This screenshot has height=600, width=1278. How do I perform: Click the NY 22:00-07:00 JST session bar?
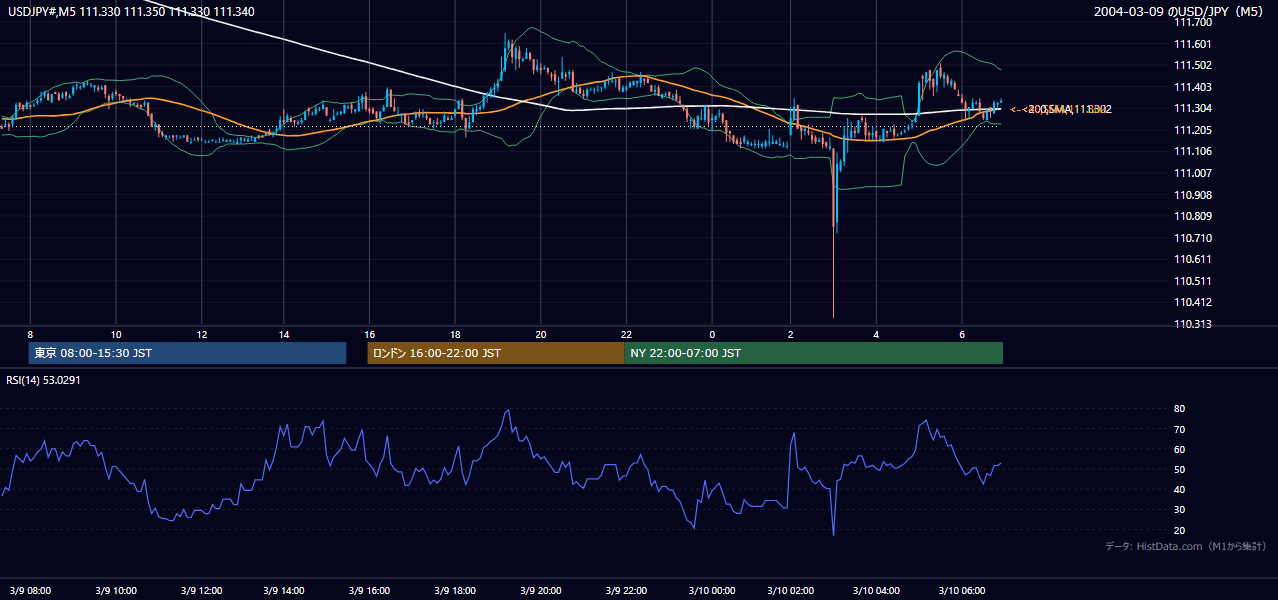(x=814, y=353)
